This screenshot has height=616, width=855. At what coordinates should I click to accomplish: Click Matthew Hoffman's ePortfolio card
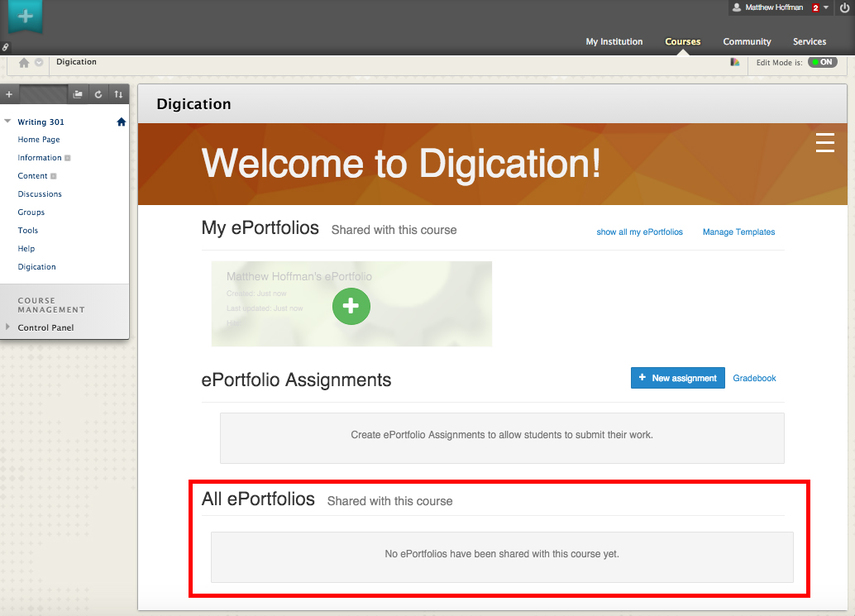352,304
